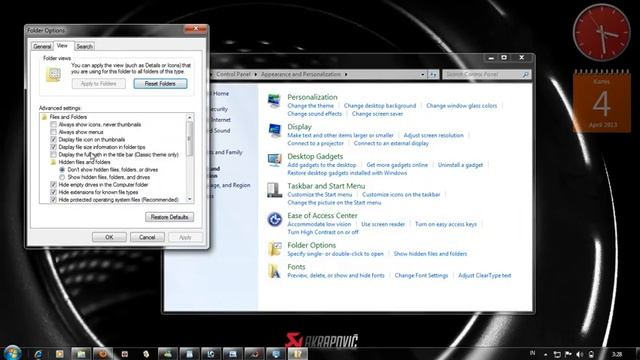Viewport: 640px width, 360px height.
Task: Click Control Panel in the breadcrumb
Action: point(233,74)
